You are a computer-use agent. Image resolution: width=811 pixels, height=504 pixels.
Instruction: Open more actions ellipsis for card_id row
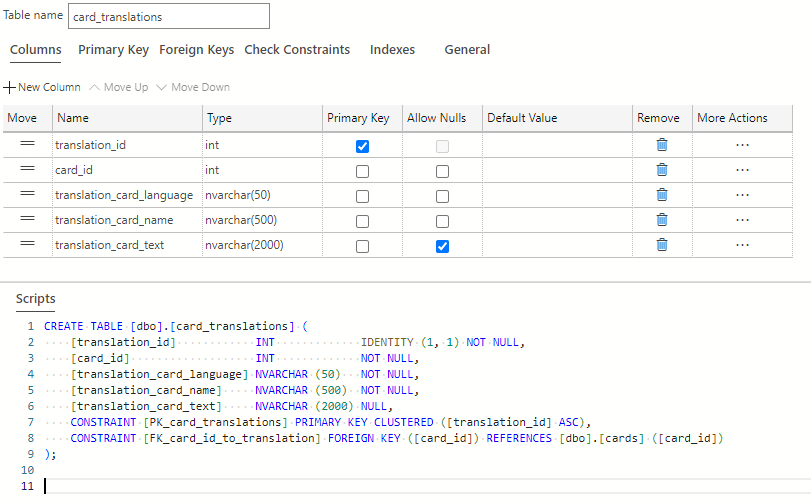[742, 170]
